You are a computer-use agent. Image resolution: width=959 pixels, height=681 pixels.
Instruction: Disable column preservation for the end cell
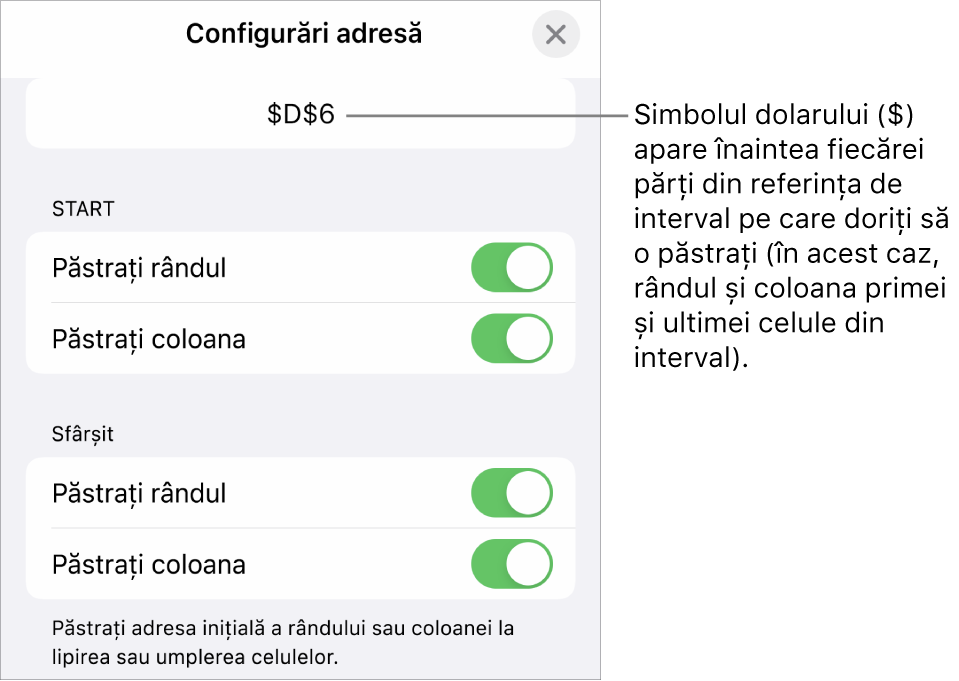[x=511, y=563]
